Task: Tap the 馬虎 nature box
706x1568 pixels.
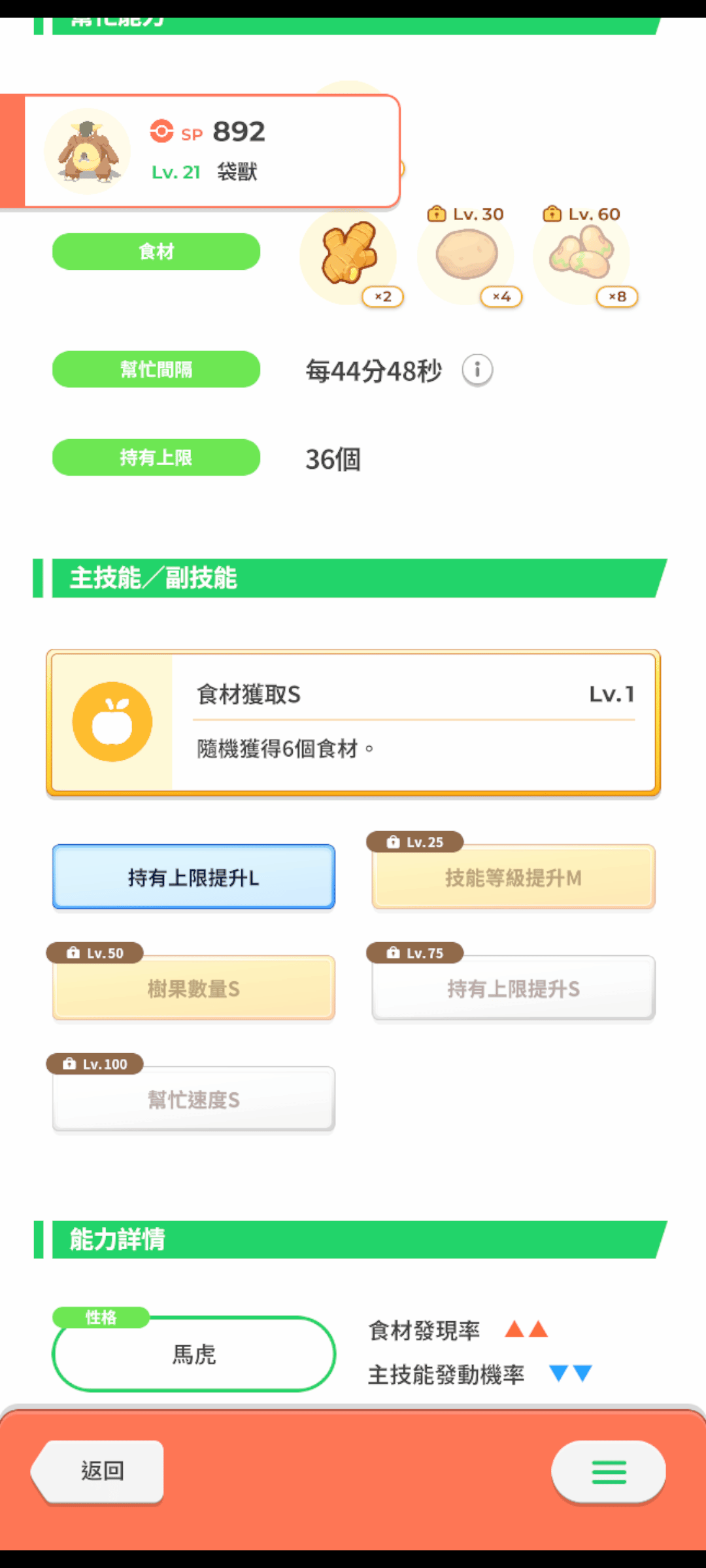Action: coord(193,1354)
